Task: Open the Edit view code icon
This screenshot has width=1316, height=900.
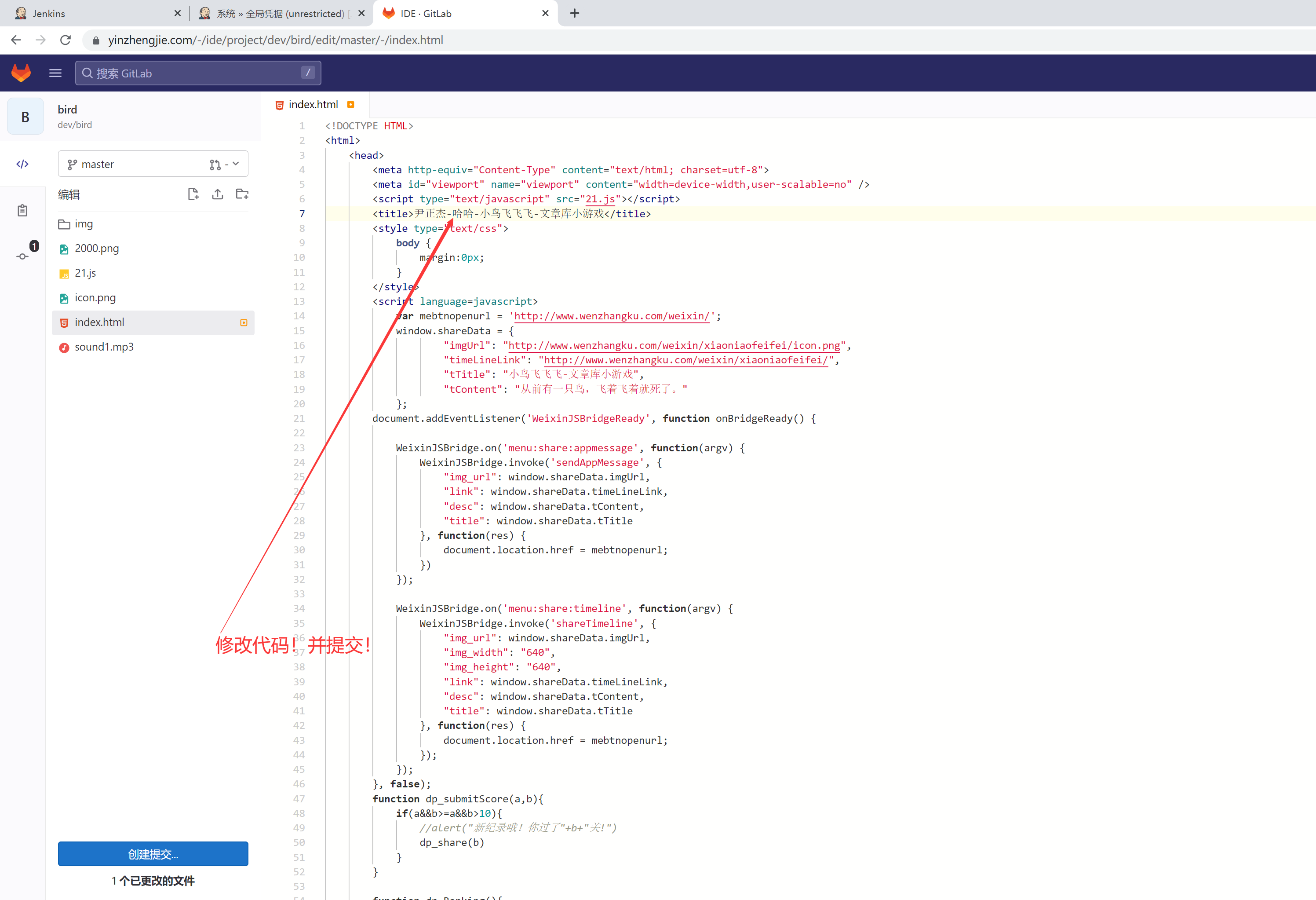Action: click(23, 164)
